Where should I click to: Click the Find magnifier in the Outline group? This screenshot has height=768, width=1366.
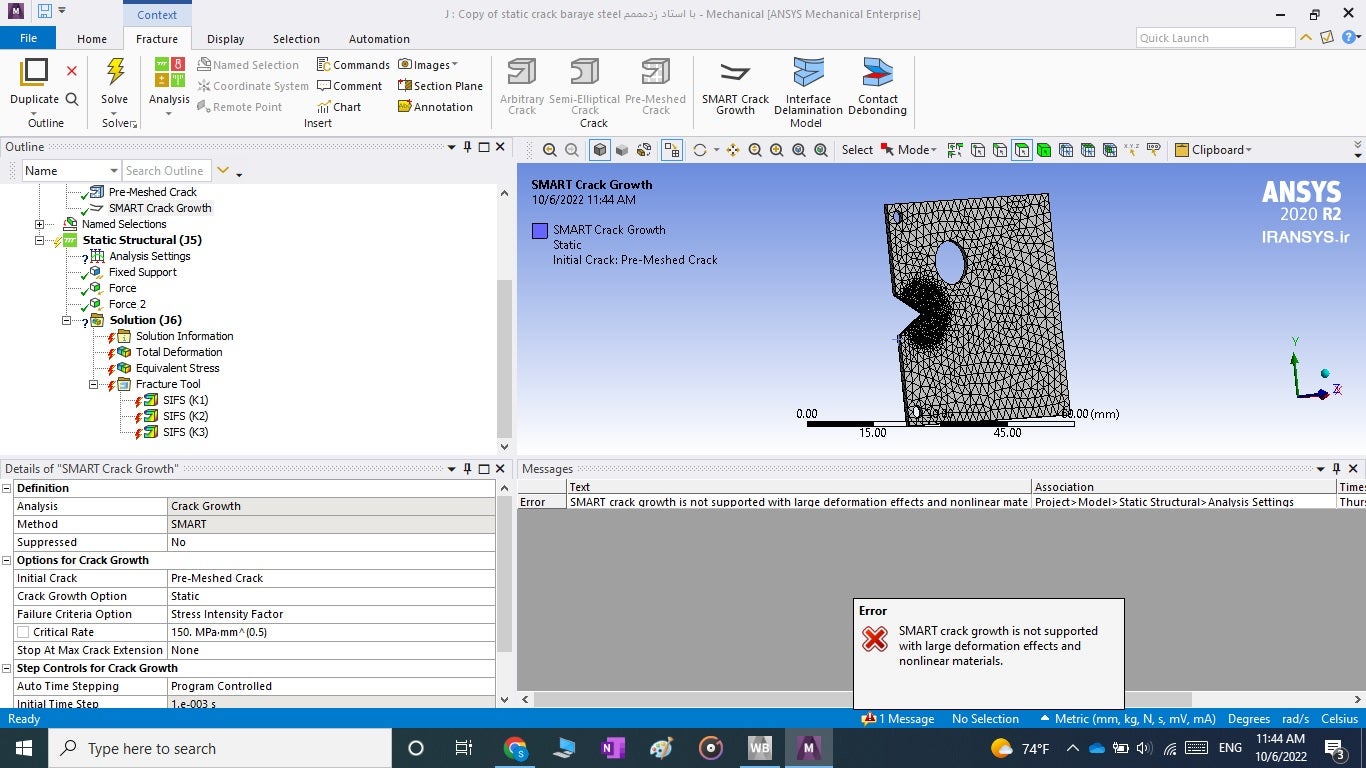point(72,99)
